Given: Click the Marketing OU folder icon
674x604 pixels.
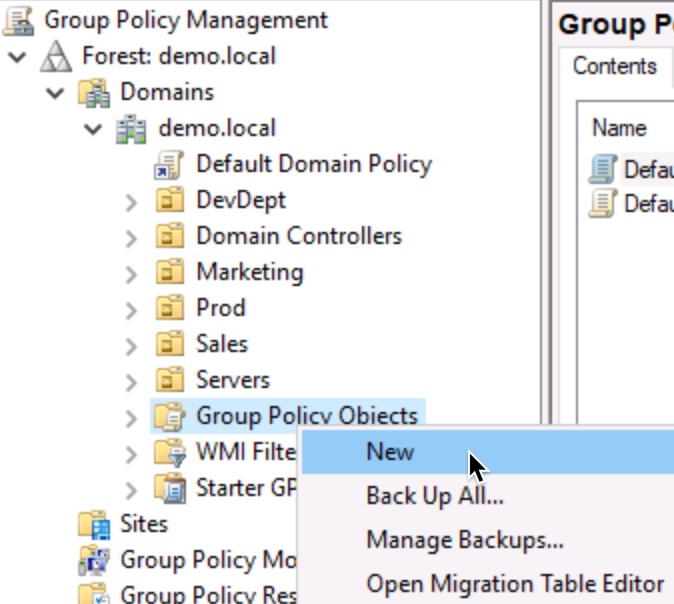Looking at the screenshot, I should (x=170, y=272).
